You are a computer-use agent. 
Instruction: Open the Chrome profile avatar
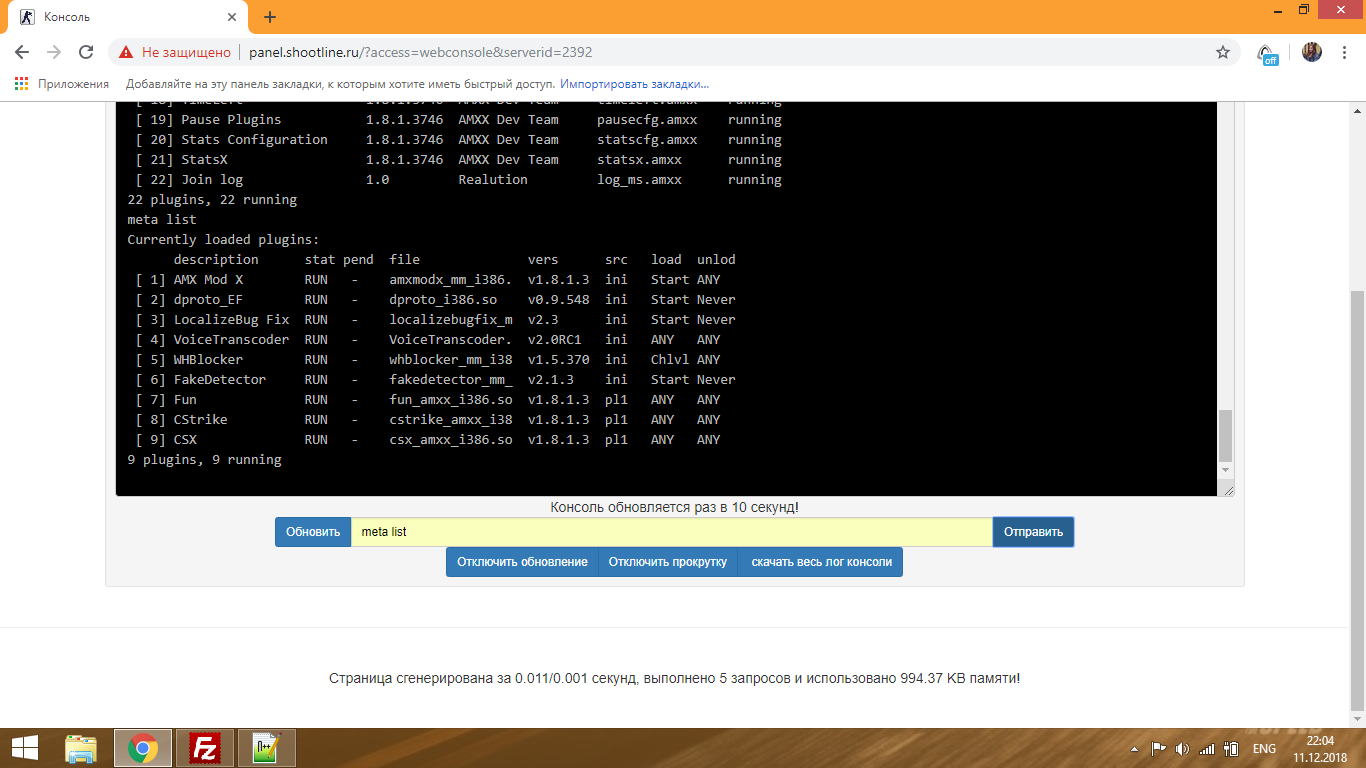coord(1312,52)
